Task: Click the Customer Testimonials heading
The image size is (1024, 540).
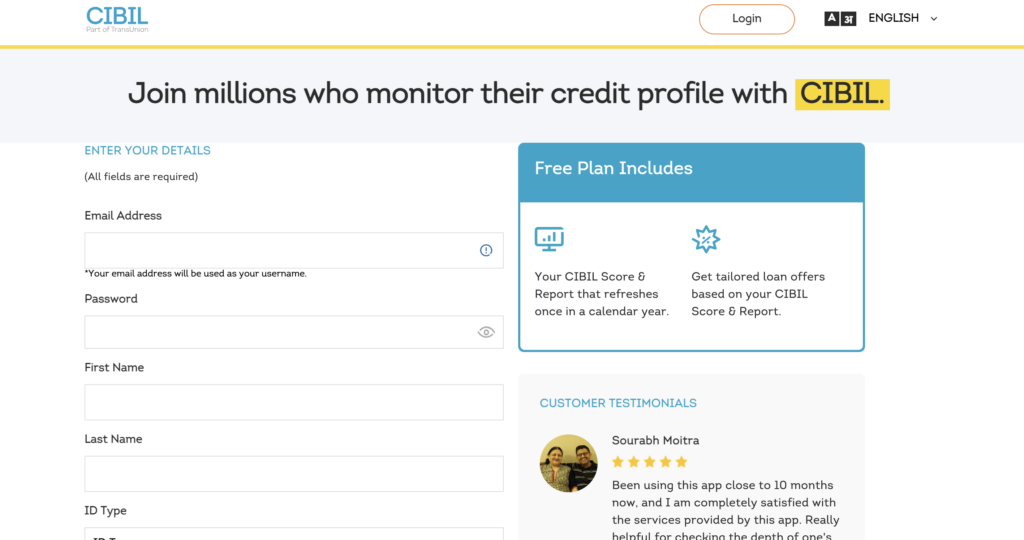Action: (618, 403)
